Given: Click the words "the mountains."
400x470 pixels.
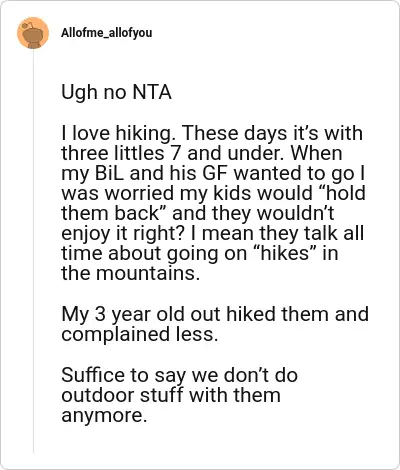Looking at the screenshot, I should [x=130, y=273].
